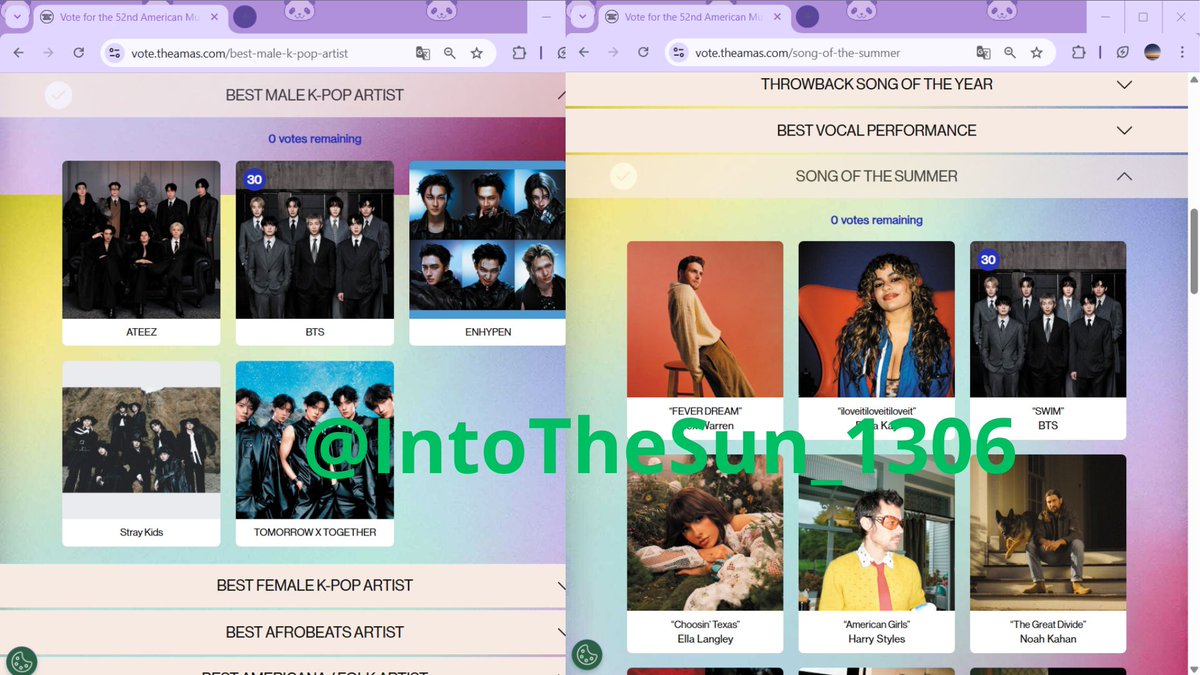View site information for the best-male-k-pop-artist page
1200x675 pixels.
tap(114, 53)
